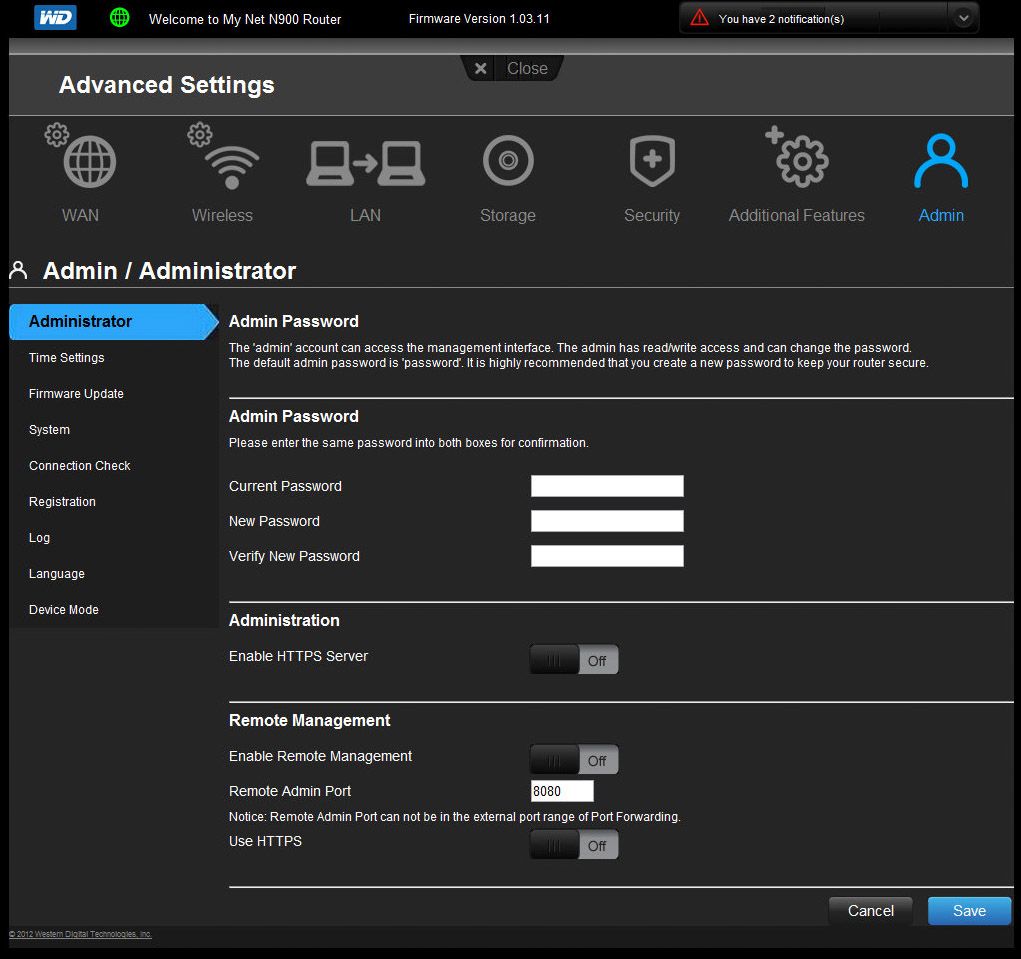
Task: Click the Close label on the settings tab
Action: (x=527, y=68)
